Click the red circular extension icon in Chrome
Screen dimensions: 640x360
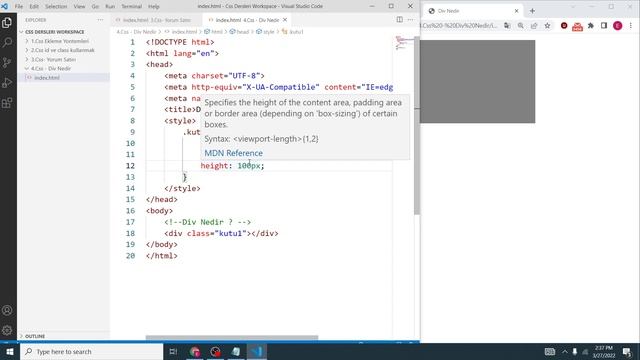point(564,25)
